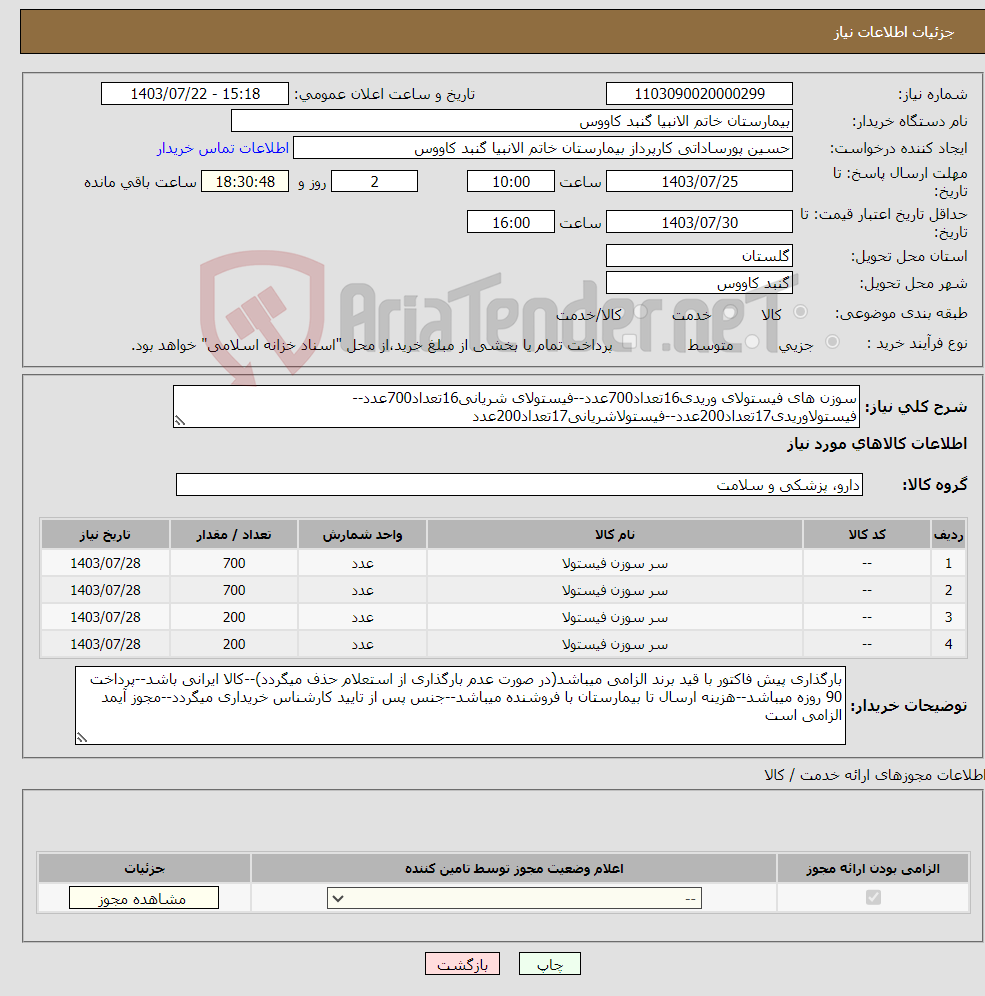Click item name in table row 4
The image size is (985, 996).
pos(615,644)
